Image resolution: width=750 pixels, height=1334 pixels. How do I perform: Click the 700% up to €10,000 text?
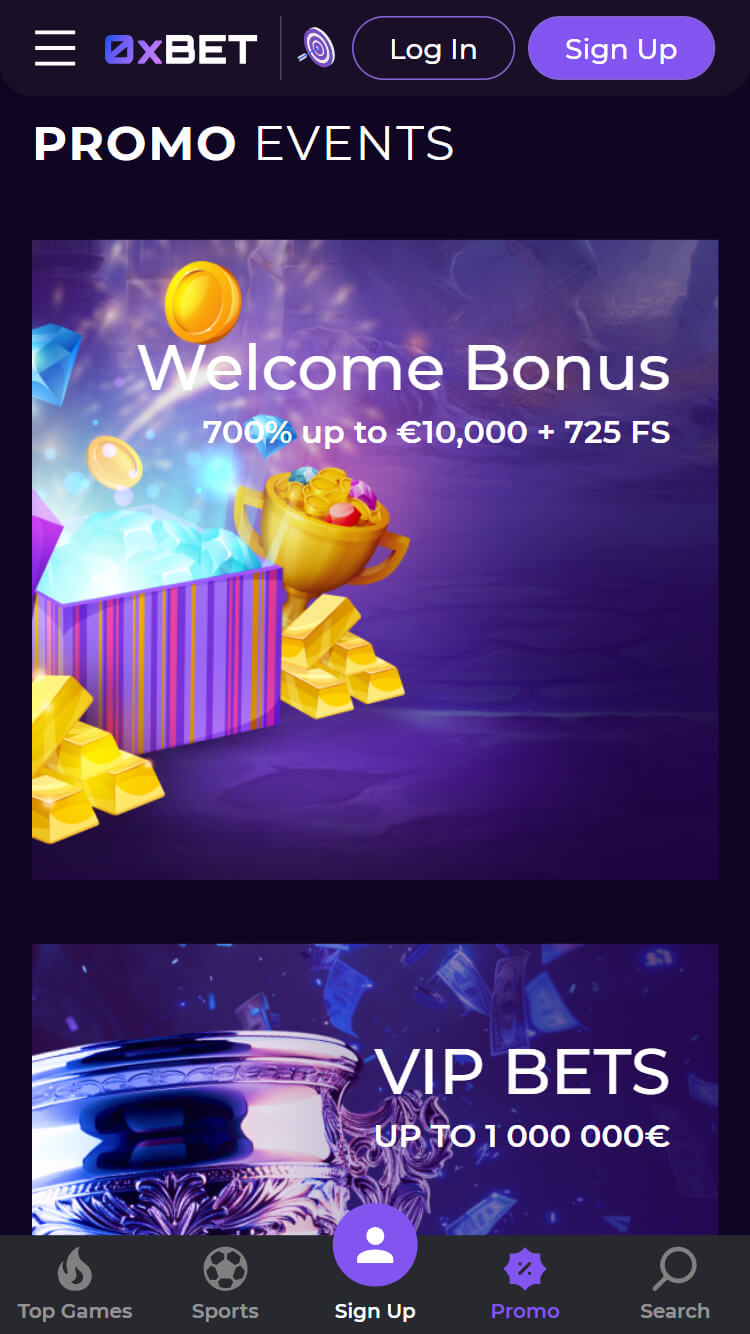(365, 432)
